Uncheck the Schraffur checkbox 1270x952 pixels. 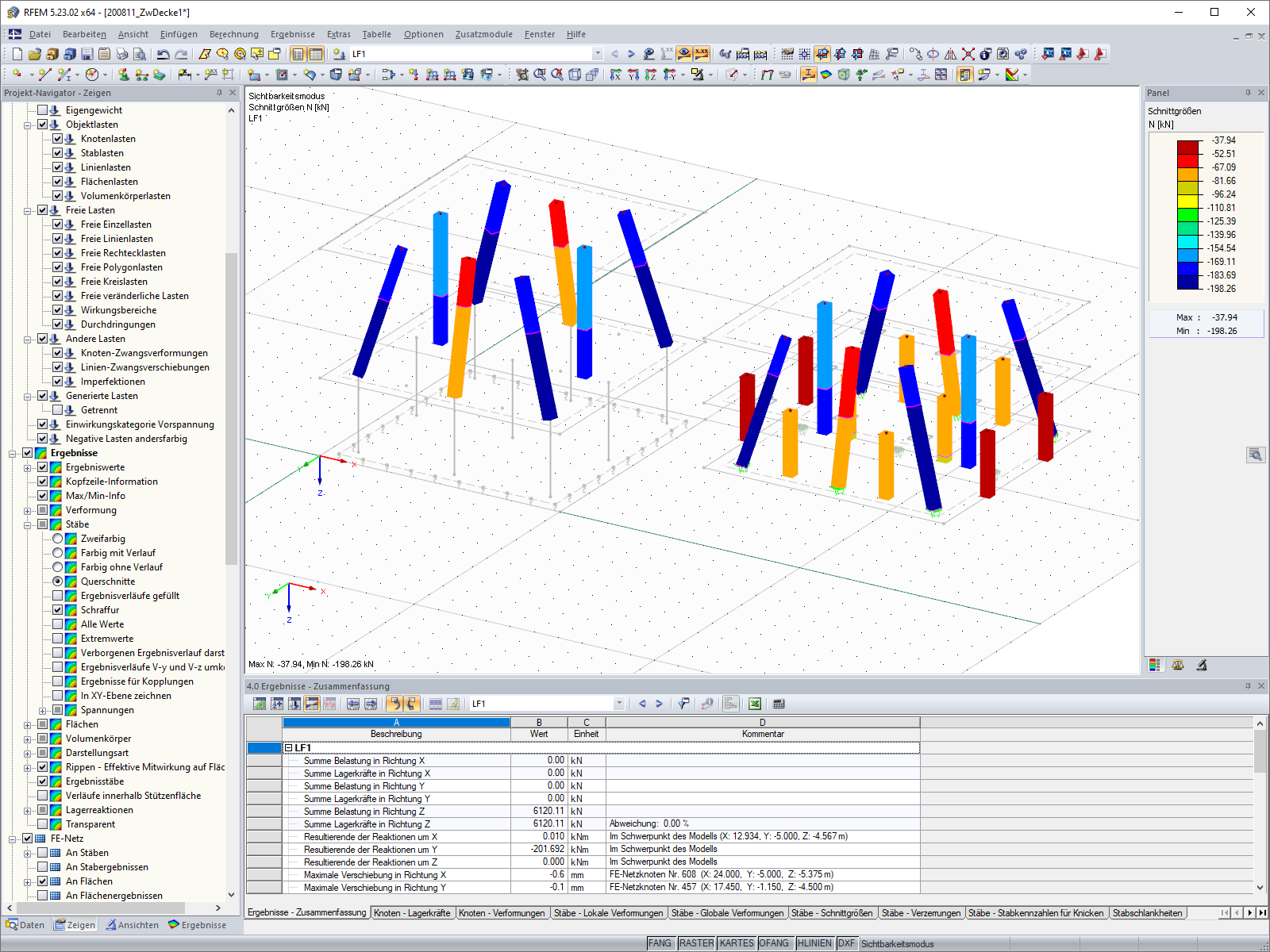(x=58, y=610)
